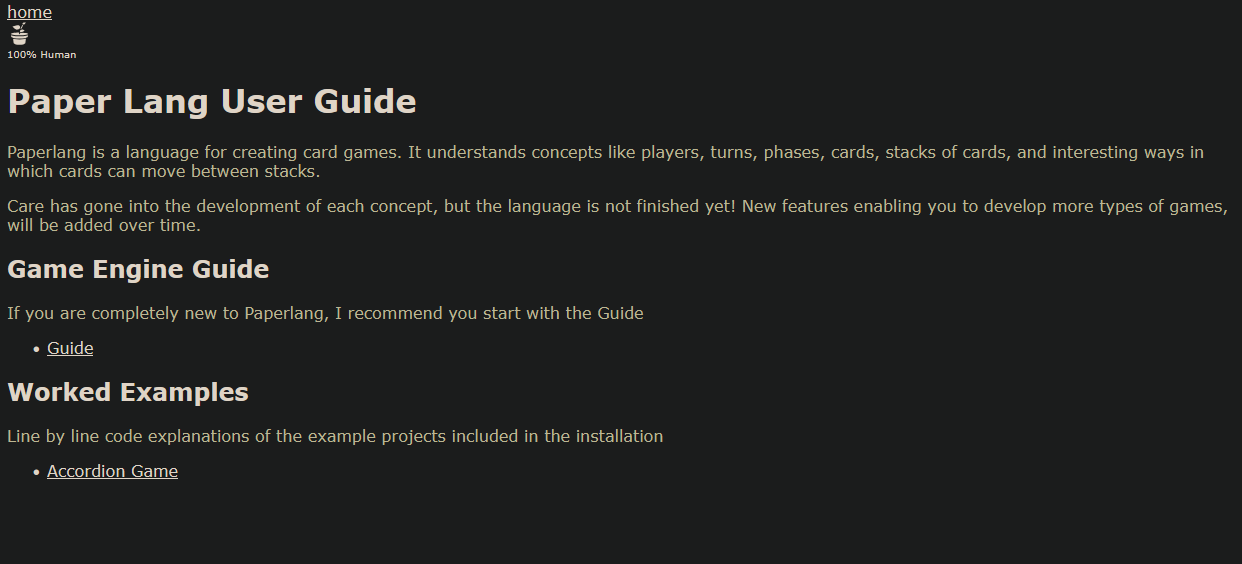The height and width of the screenshot is (564, 1242).
Task: Click the "will be added over time" line
Action: click(104, 225)
